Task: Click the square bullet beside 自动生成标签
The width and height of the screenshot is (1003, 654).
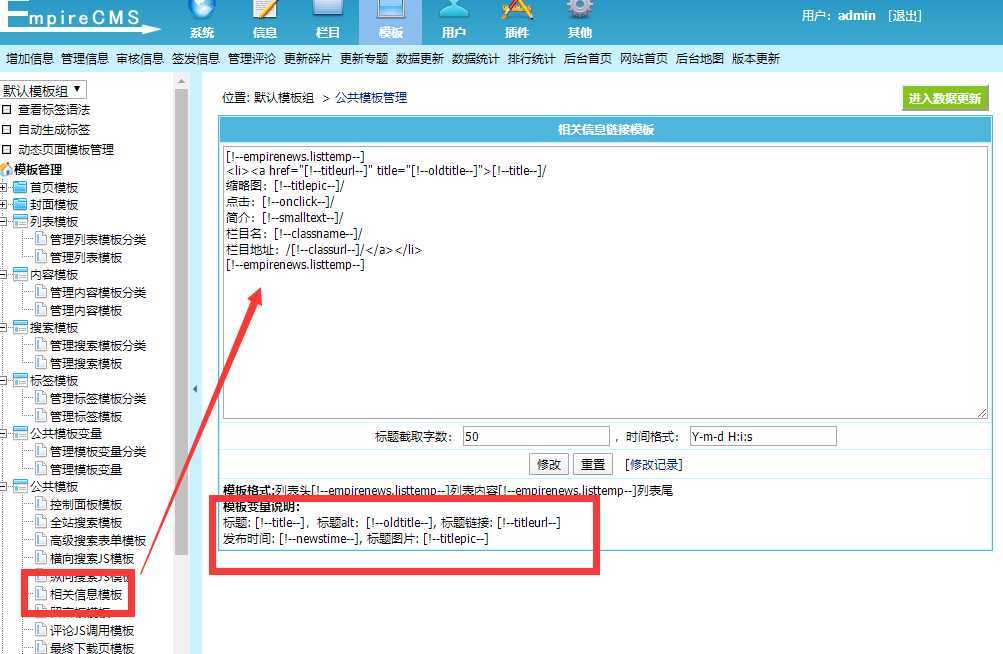Action: [x=7, y=130]
